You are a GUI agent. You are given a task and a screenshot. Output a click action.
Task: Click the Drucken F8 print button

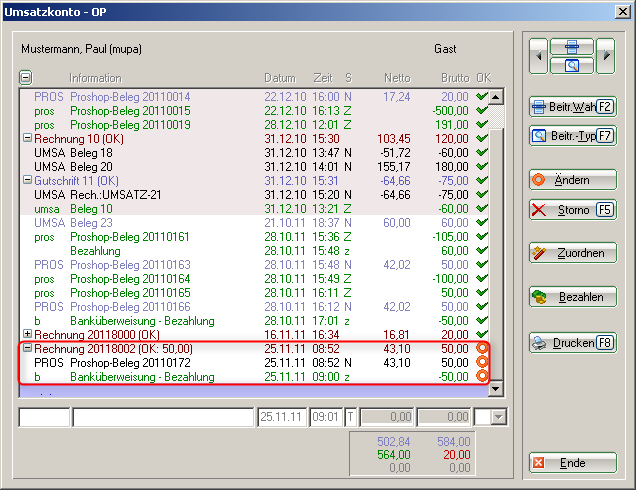pyautogui.click(x=572, y=343)
